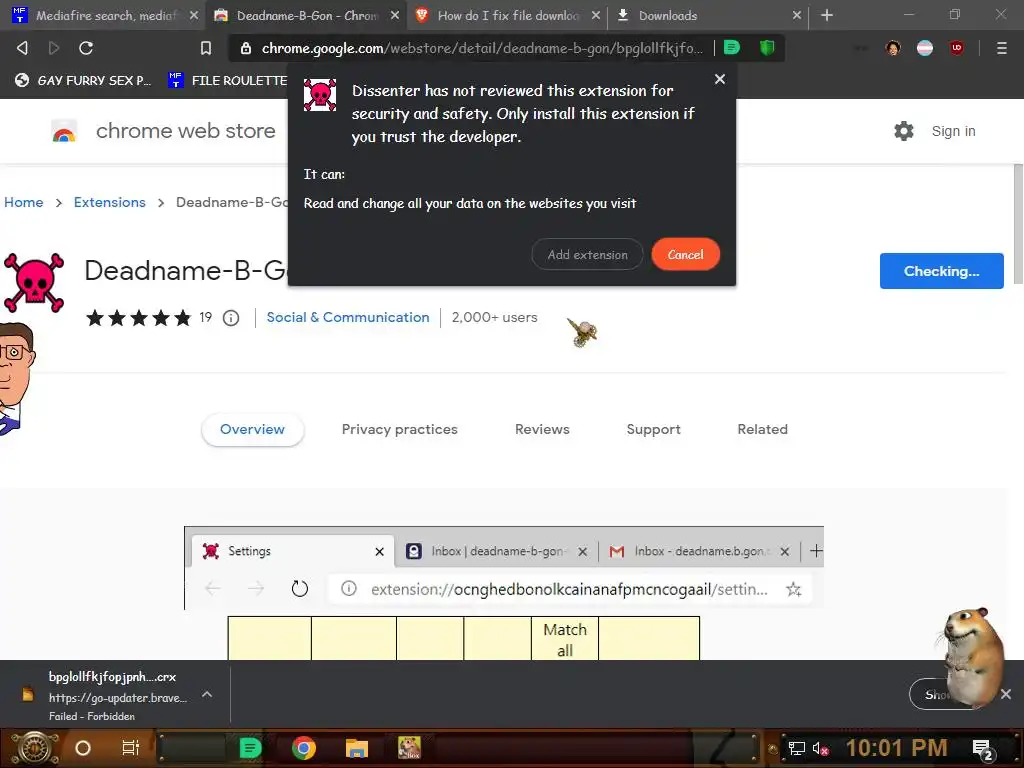Open Google Chrome from the taskbar
Screen dimensions: 1024x768
(x=304, y=748)
